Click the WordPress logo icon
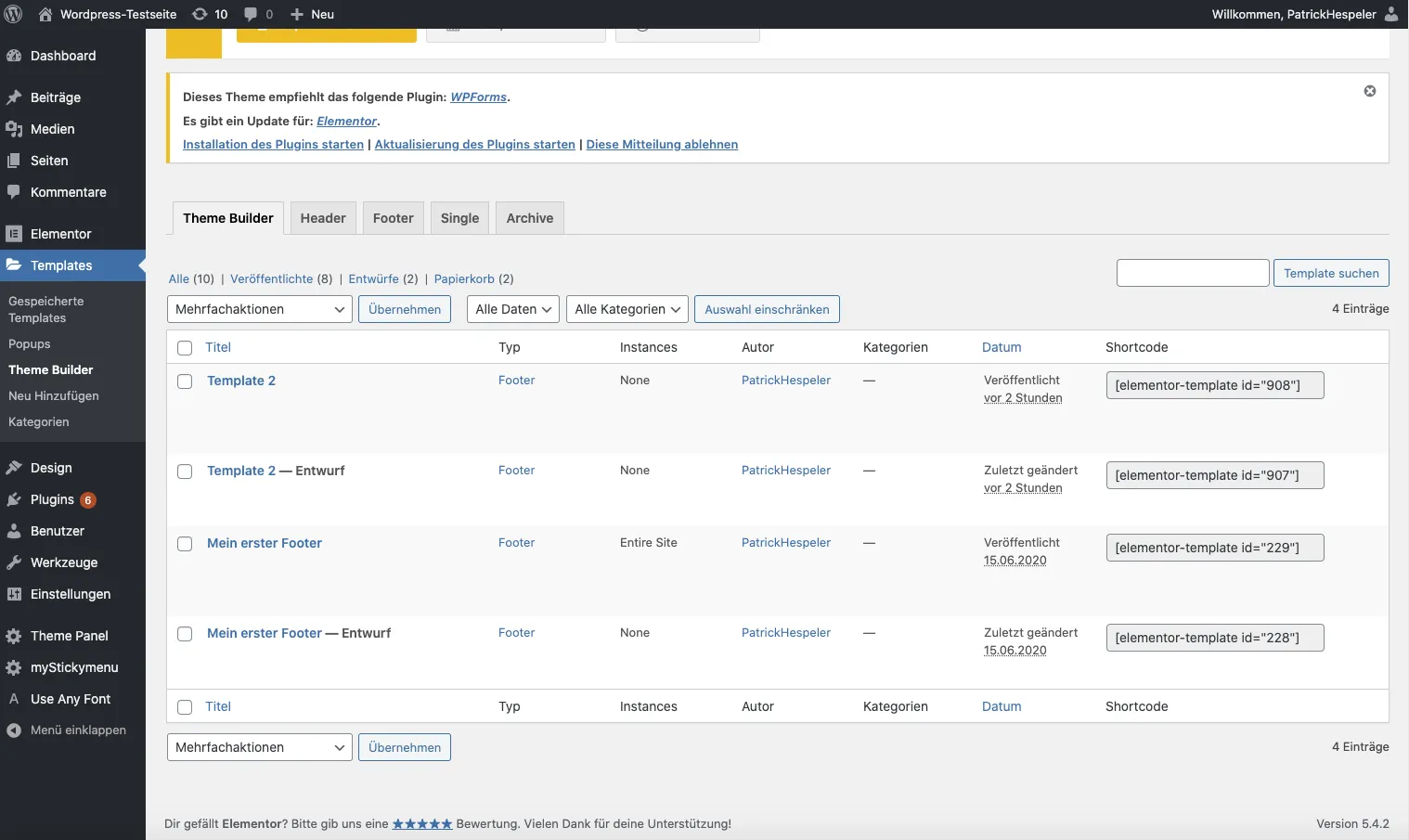The height and width of the screenshot is (840, 1409). tap(14, 14)
